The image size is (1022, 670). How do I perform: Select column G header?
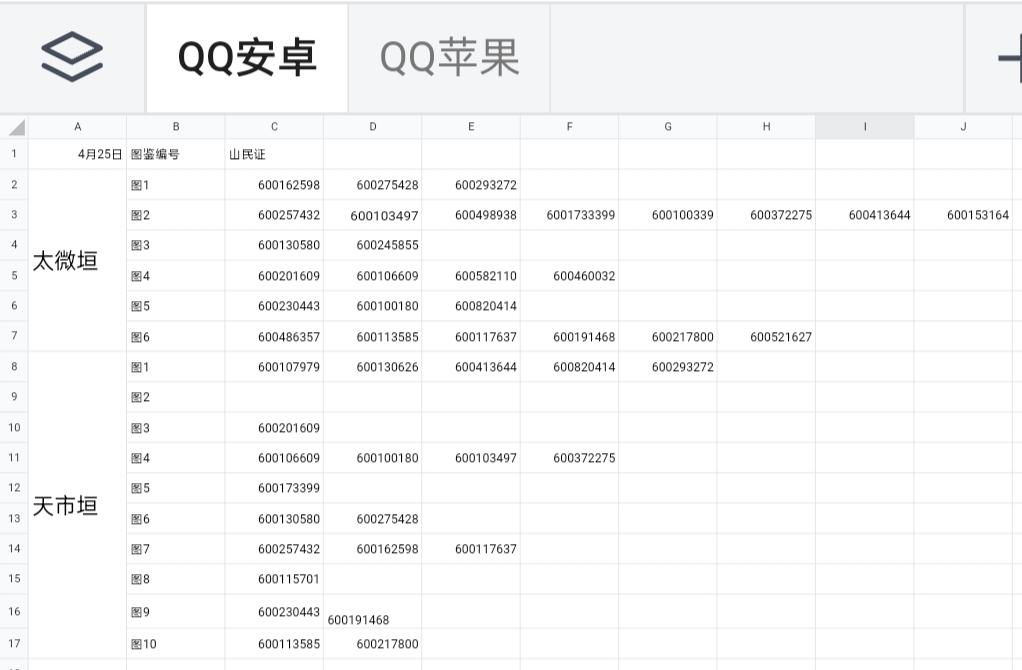tap(668, 126)
